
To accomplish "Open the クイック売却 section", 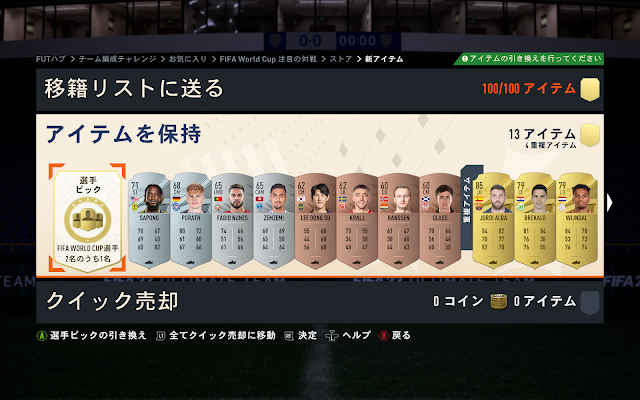I will click(x=320, y=302).
